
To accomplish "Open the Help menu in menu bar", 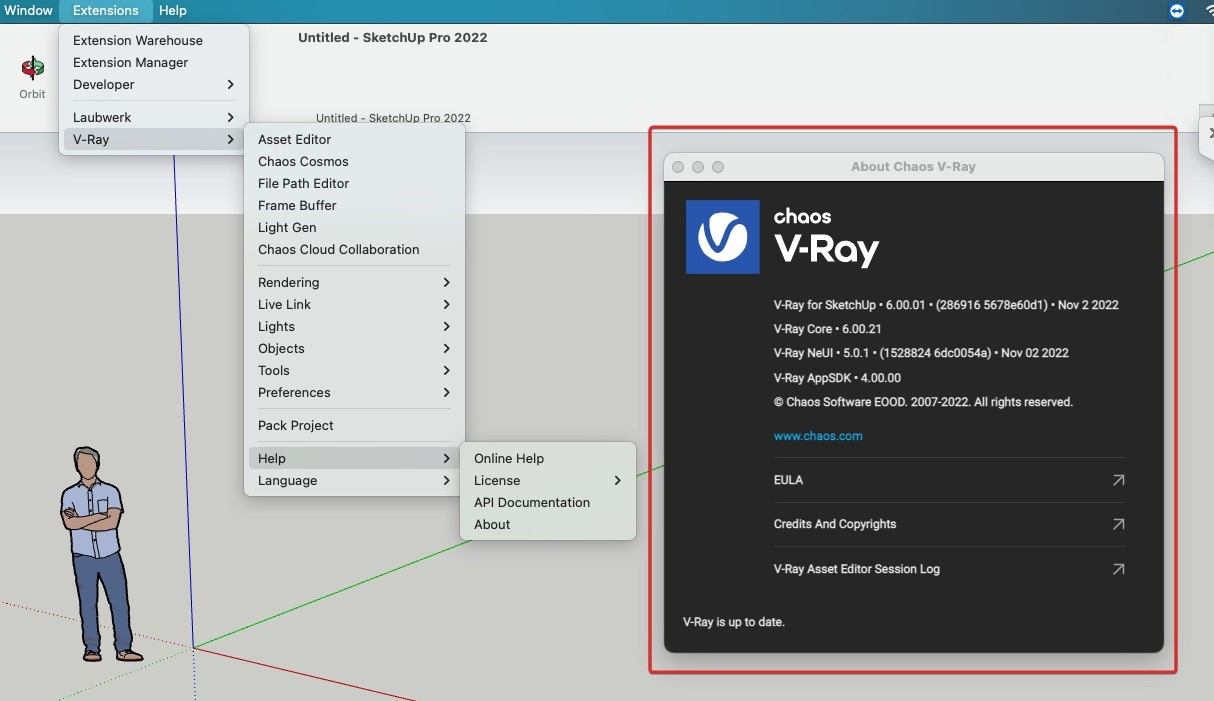I will [x=173, y=10].
